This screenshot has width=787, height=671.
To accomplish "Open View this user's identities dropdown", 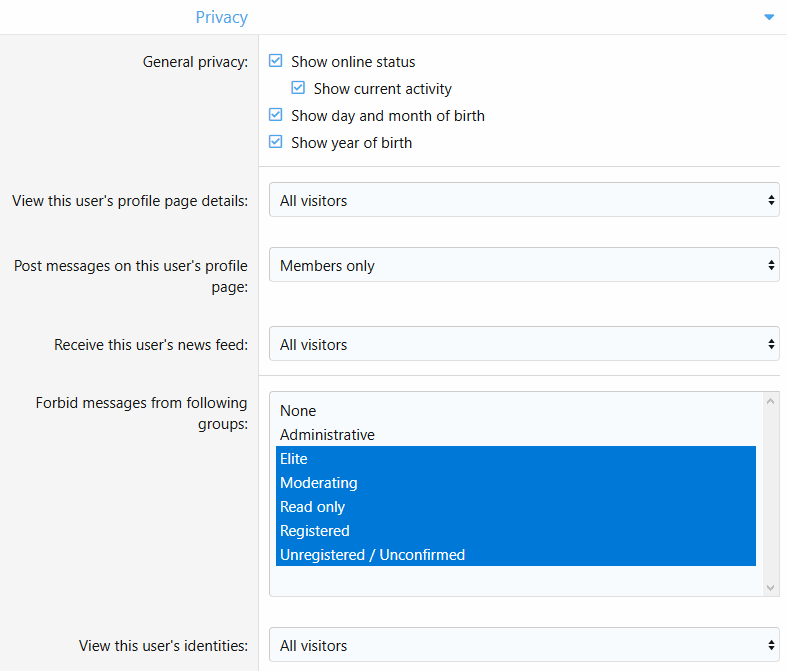I will [x=523, y=645].
